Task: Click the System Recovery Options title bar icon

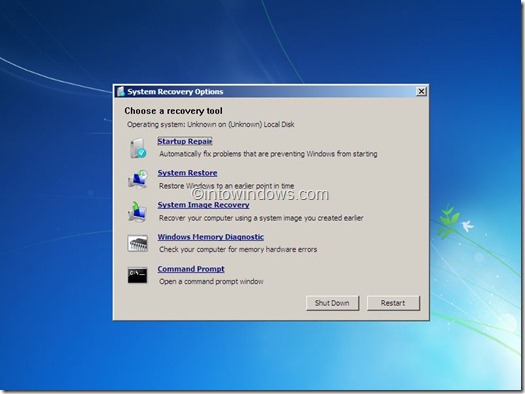Action: coord(121,91)
